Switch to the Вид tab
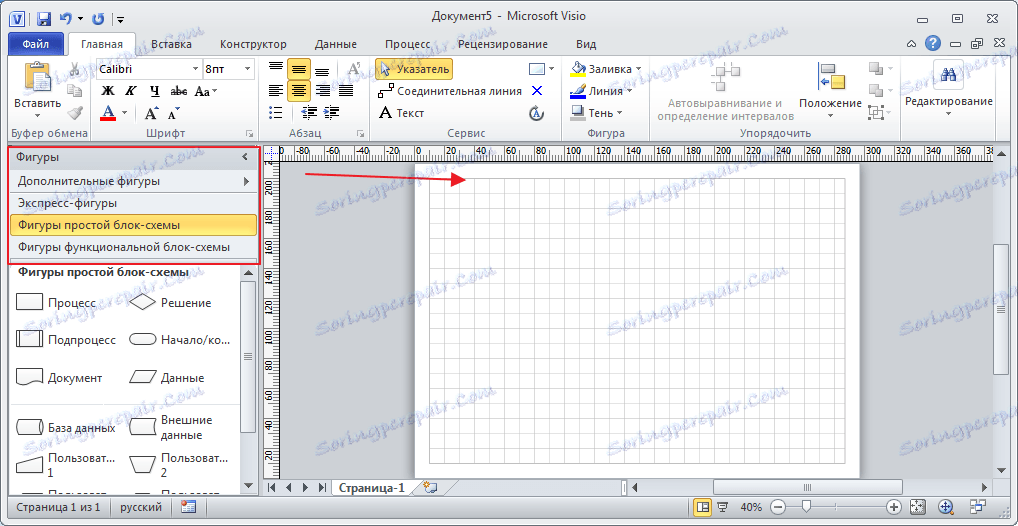The height and width of the screenshot is (526, 1018). tap(586, 45)
